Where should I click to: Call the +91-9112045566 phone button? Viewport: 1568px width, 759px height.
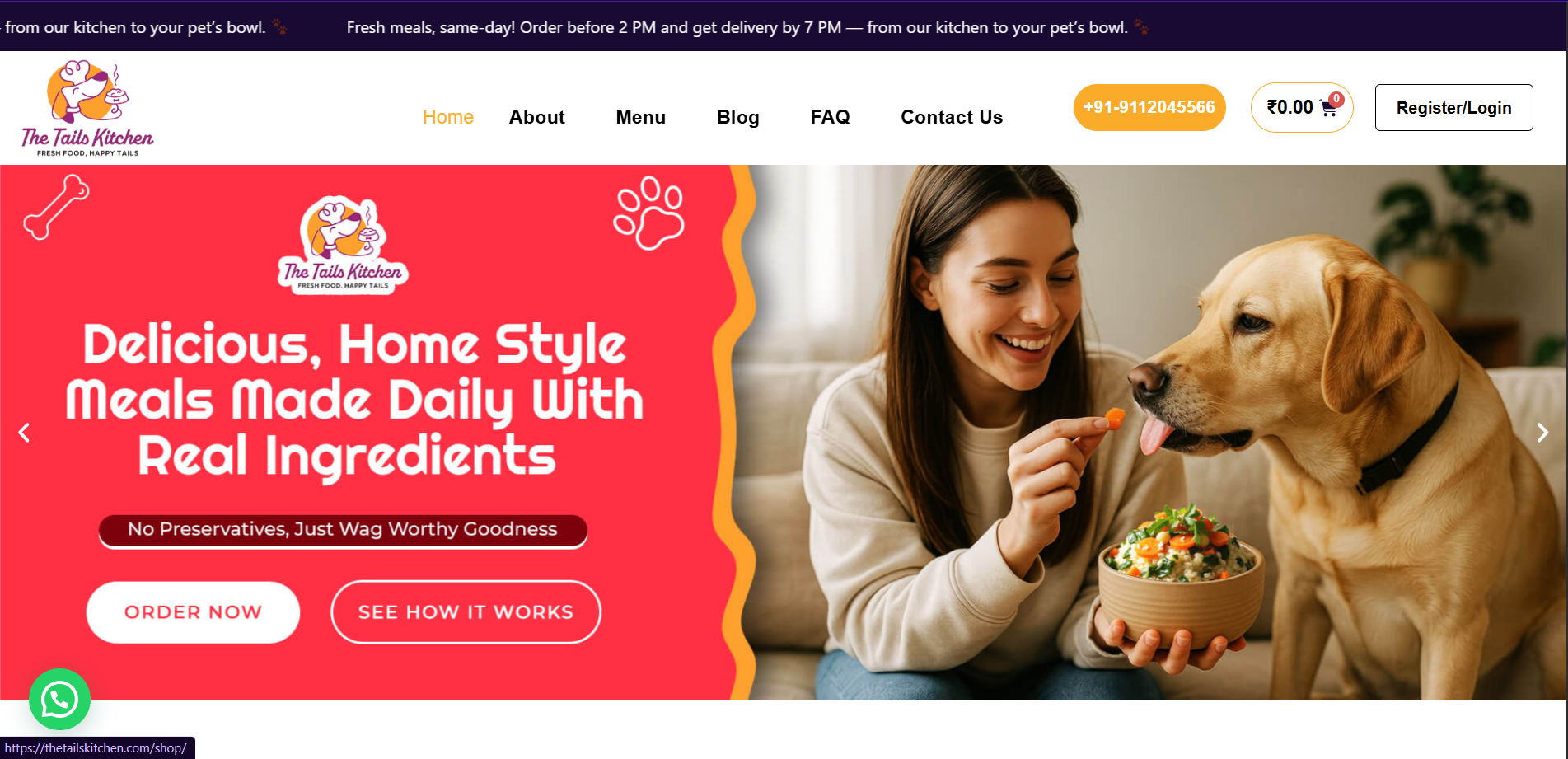tap(1149, 107)
